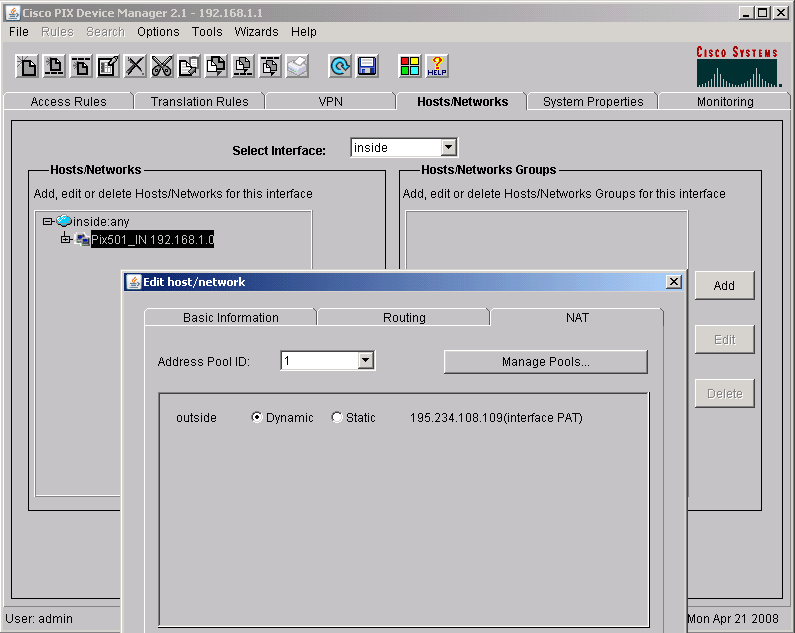The width and height of the screenshot is (795, 633).
Task: Click the inside:any cloud icon
Action: click(64, 221)
